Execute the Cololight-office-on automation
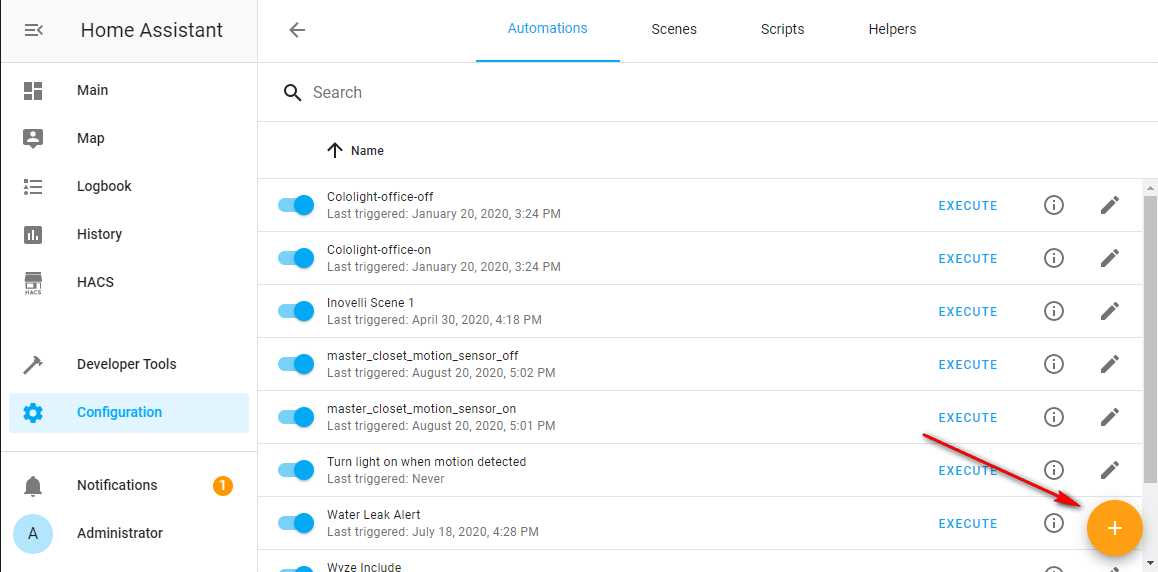 pos(967,259)
